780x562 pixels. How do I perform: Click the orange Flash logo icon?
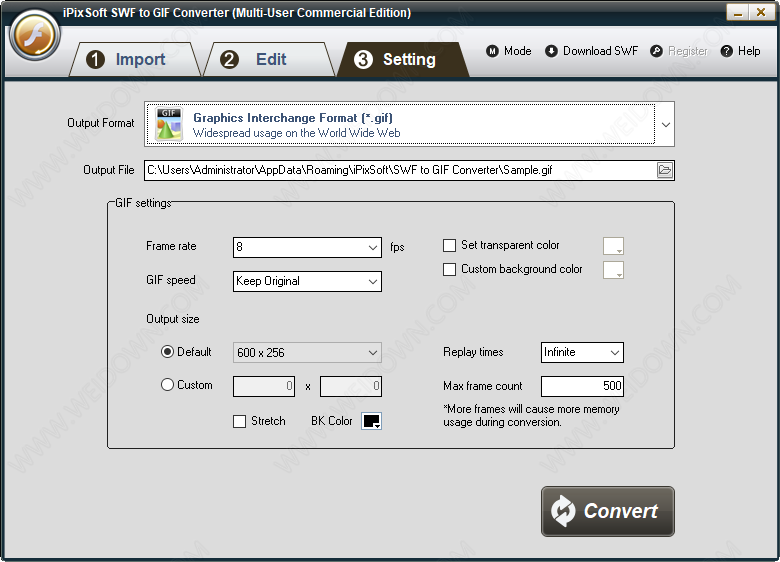click(34, 36)
